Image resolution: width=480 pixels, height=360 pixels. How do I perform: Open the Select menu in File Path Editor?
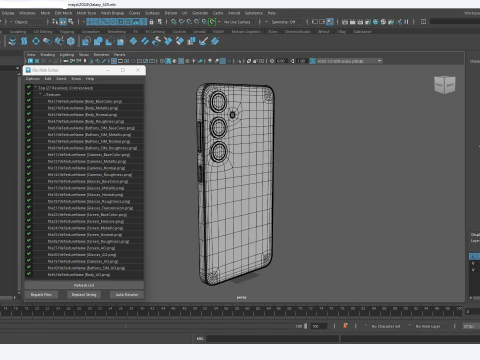point(61,79)
